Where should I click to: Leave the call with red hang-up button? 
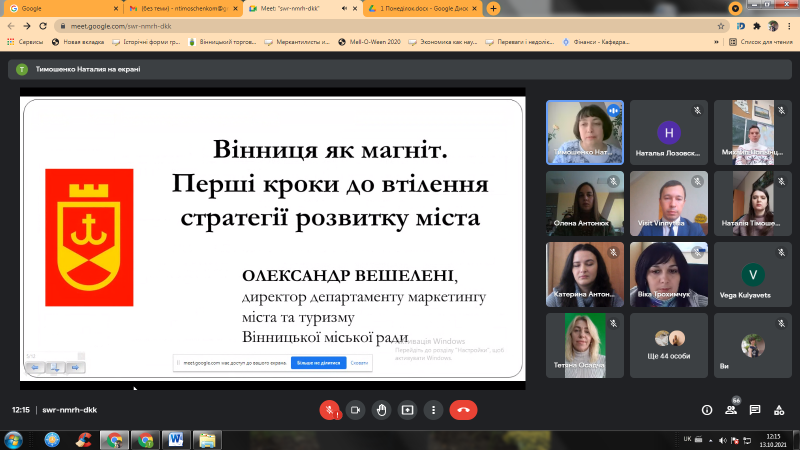463,410
